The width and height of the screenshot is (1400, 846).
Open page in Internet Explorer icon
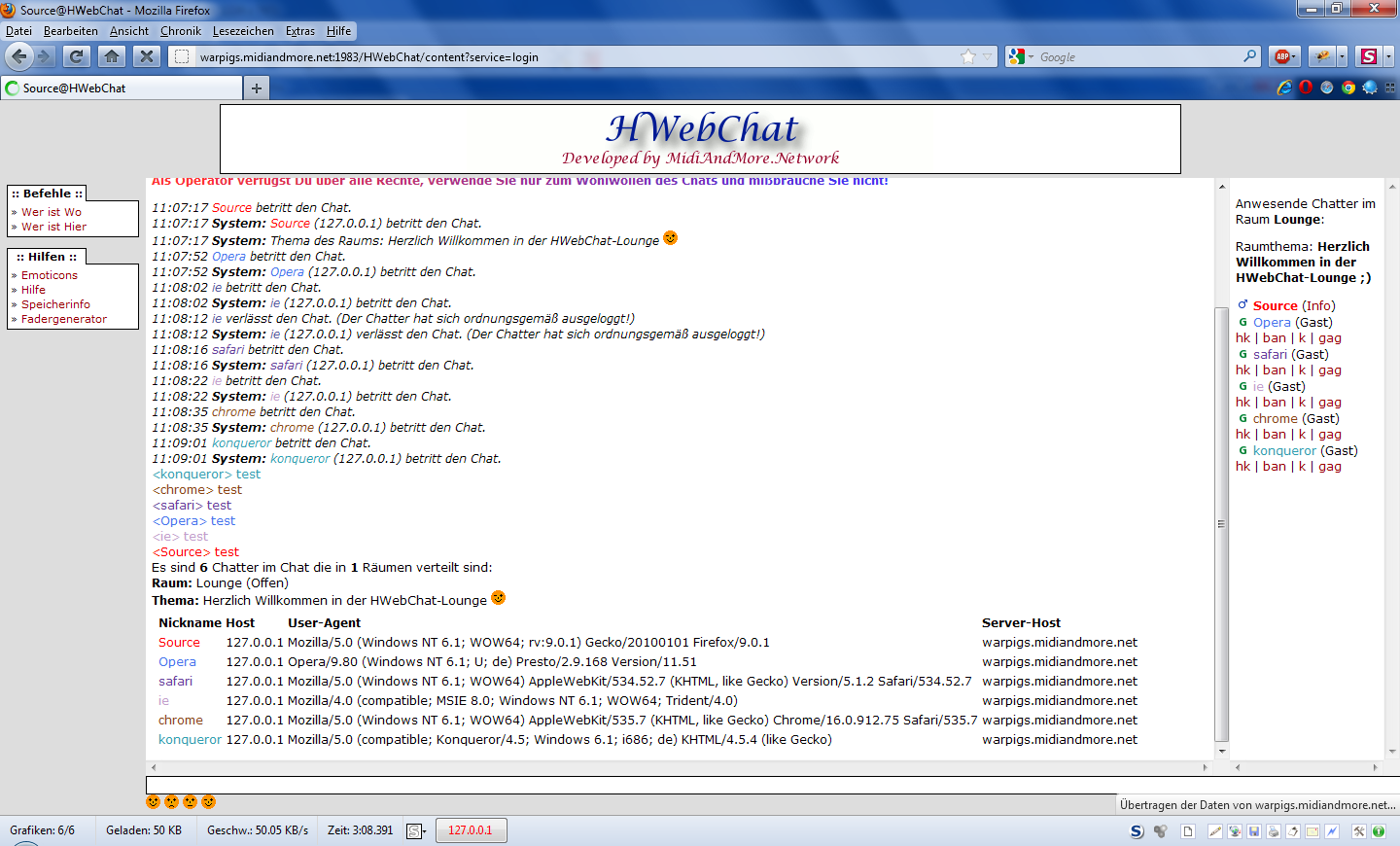tap(1284, 88)
